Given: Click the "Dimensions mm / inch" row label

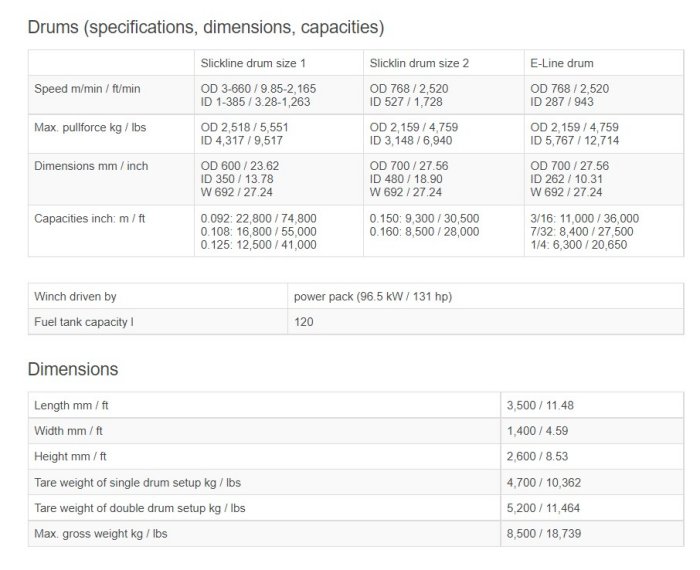Looking at the screenshot, I should pyautogui.click(x=91, y=166).
